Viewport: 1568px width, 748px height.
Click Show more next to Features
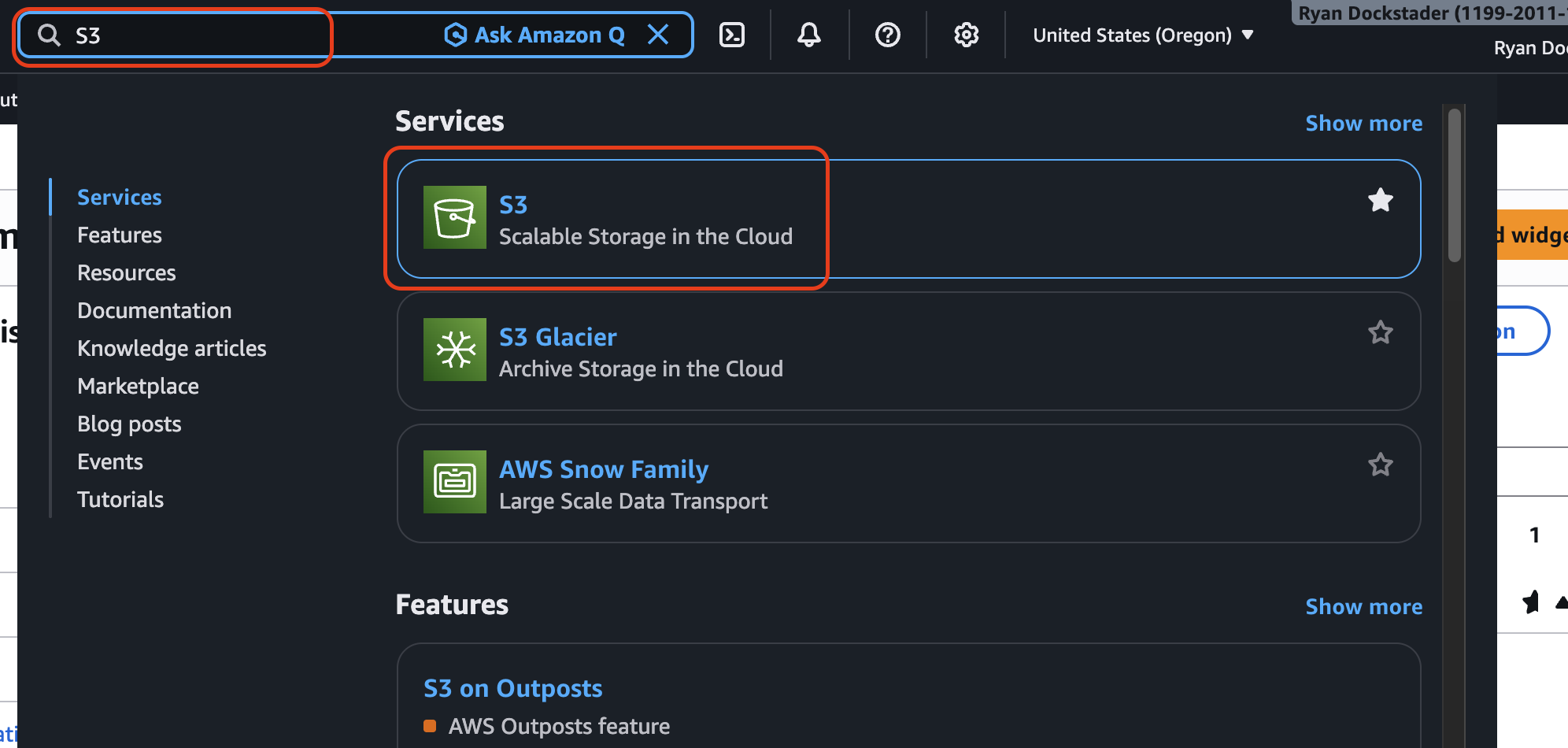[1363, 607]
